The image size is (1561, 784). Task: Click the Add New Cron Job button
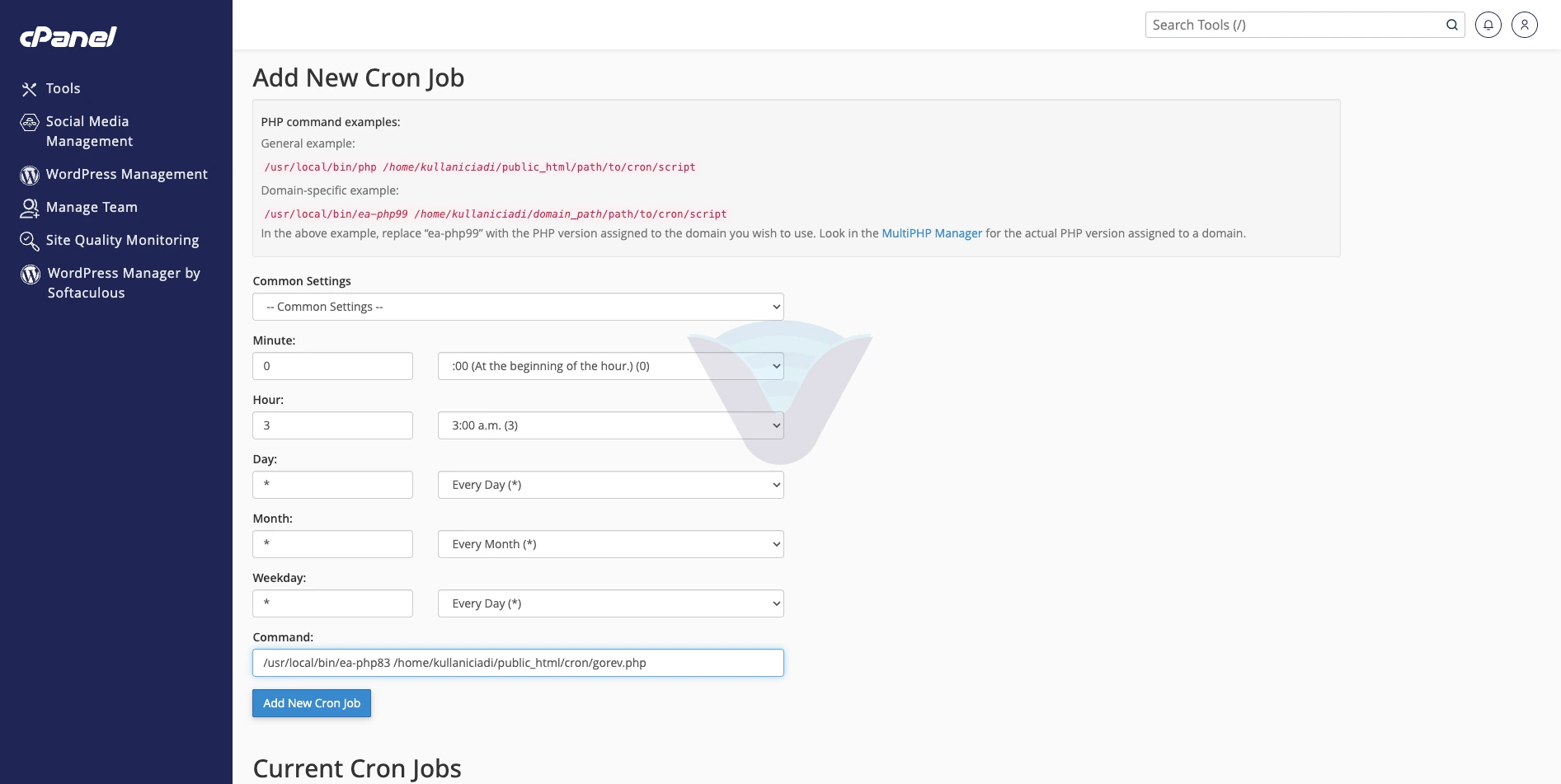pos(312,703)
